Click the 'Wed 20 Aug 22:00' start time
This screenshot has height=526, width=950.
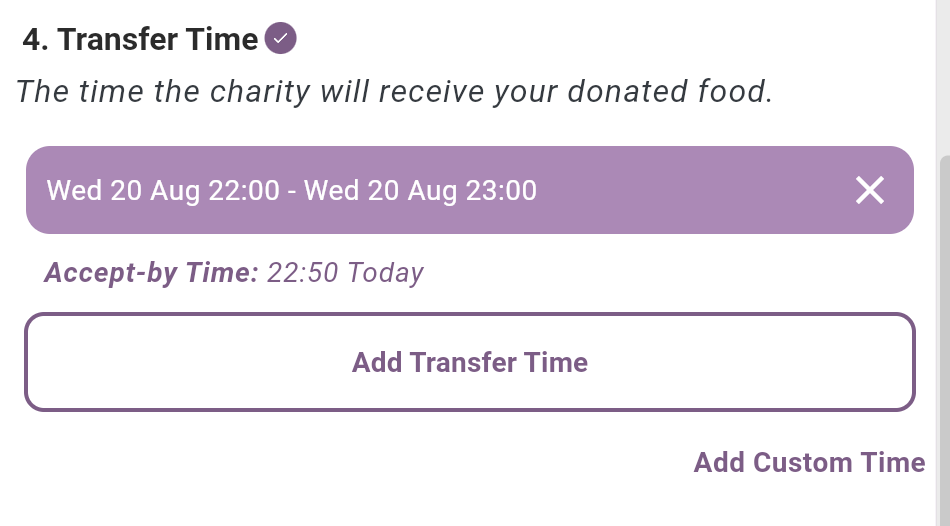[x=163, y=190]
